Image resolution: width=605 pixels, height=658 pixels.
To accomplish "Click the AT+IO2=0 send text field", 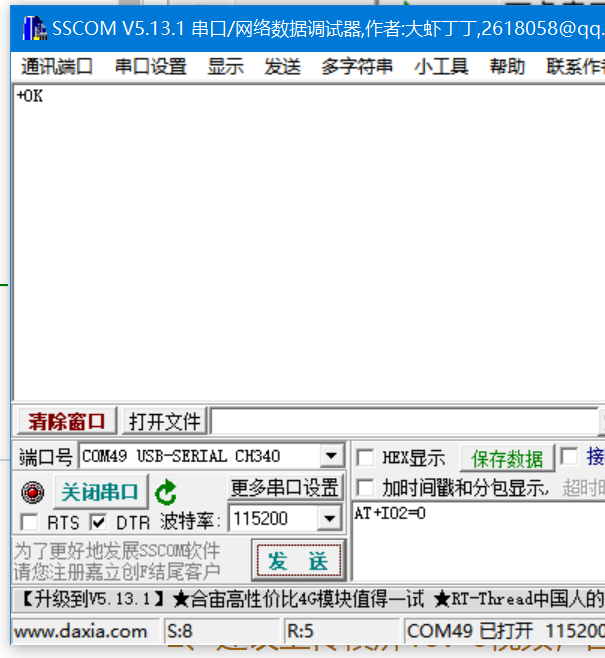I will tap(475, 545).
